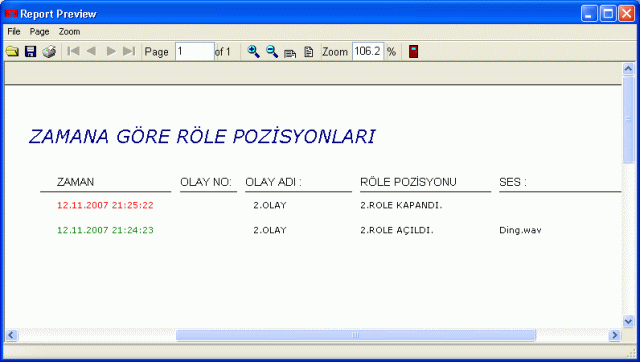
Task: Advance to next page arrow
Action: click(111, 51)
